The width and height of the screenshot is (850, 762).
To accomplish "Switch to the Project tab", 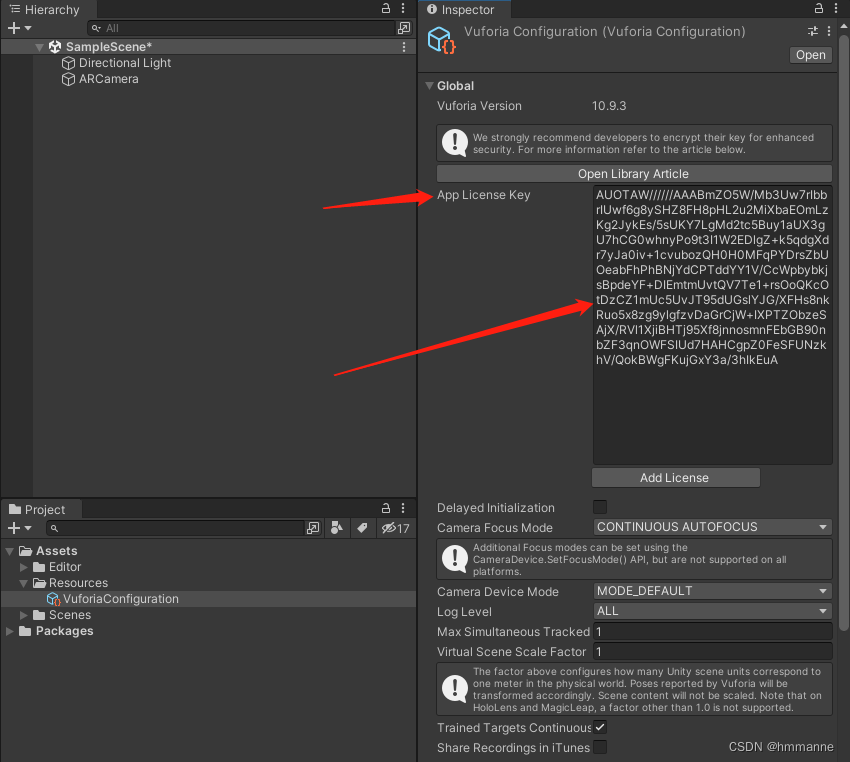I will click(40, 509).
